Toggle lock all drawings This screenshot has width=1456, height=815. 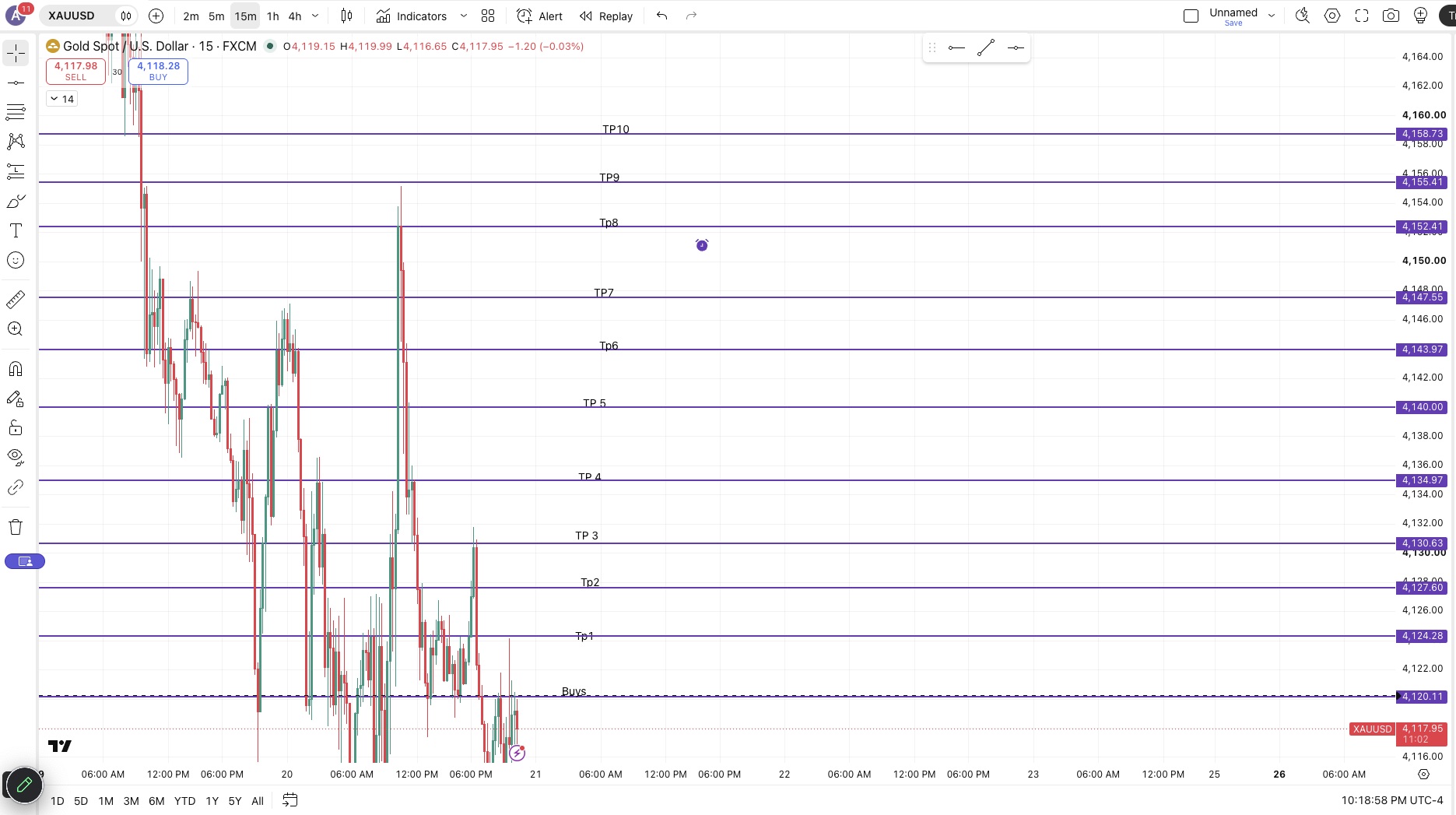pyautogui.click(x=16, y=428)
